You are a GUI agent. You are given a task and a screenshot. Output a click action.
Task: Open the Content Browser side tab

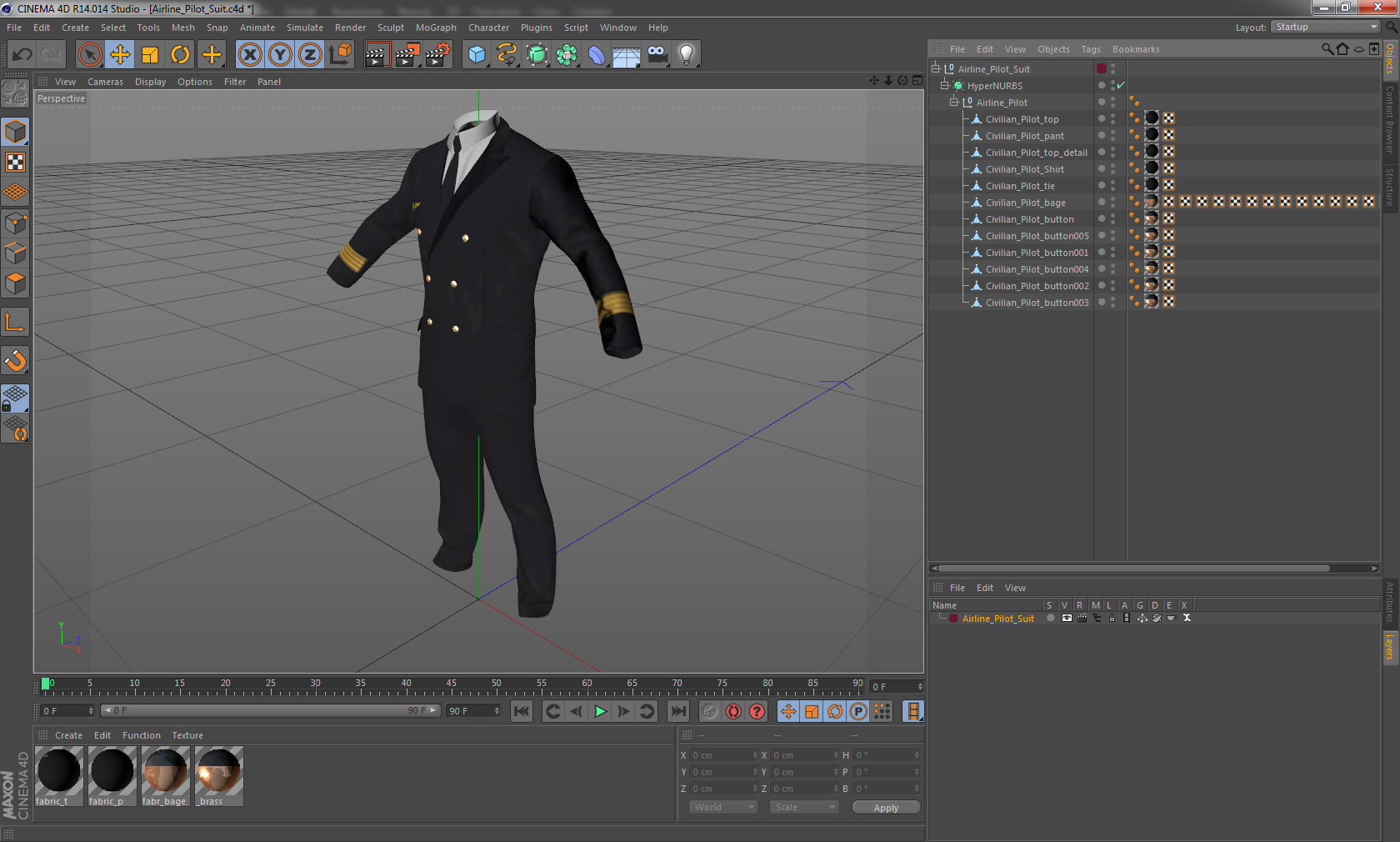point(1390,118)
